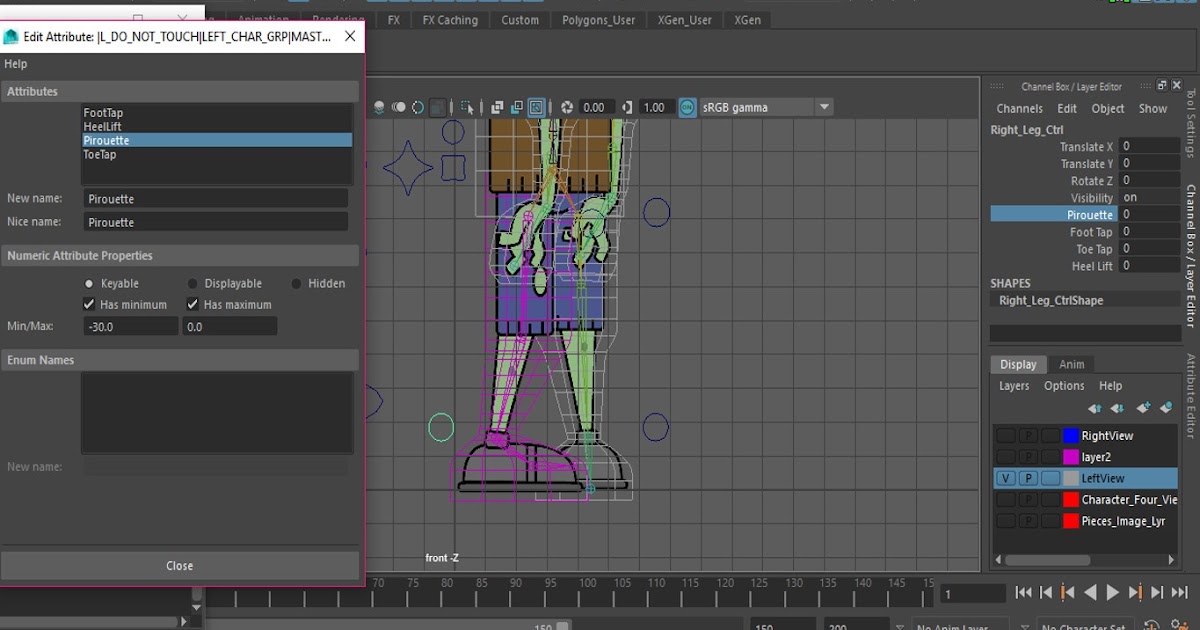Select the Hidden radio button
The width and height of the screenshot is (1200, 630).
click(x=296, y=284)
